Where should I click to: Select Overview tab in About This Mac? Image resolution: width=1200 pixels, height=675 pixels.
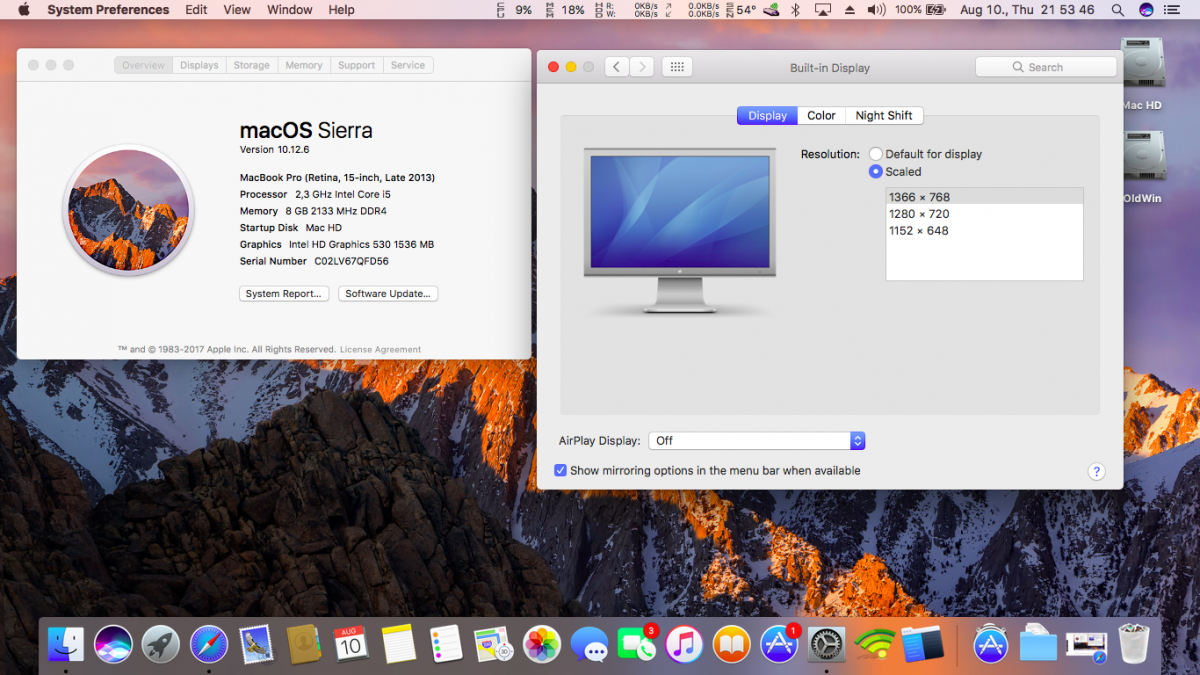coord(143,65)
